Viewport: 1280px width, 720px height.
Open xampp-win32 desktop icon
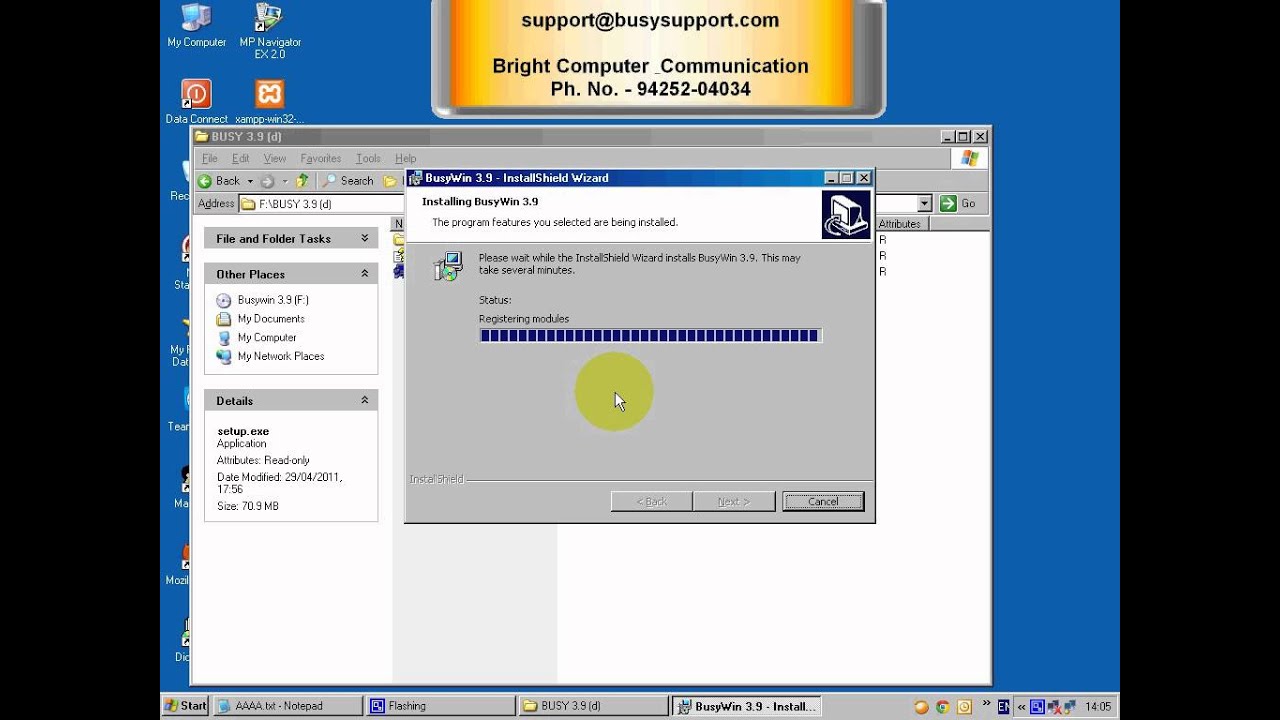(269, 101)
